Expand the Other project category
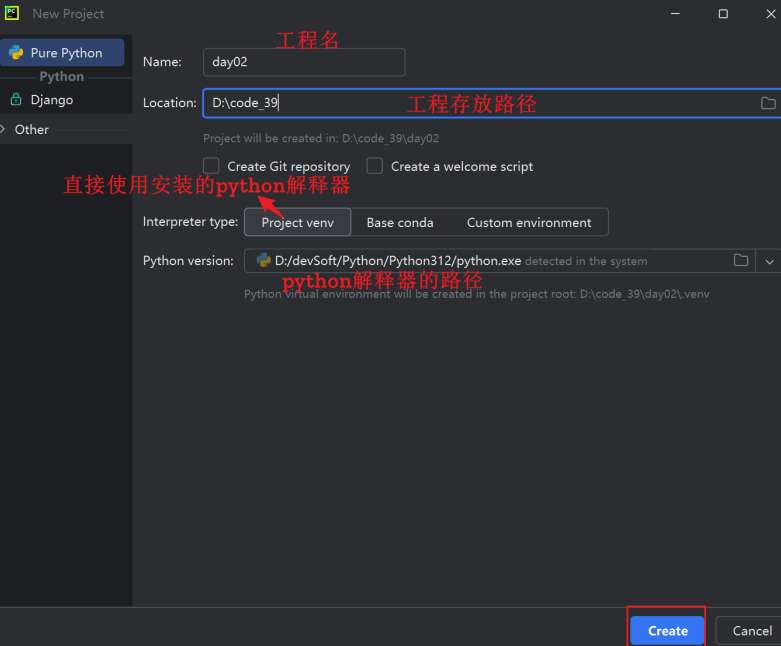Viewport: 781px width, 646px height. [3, 129]
